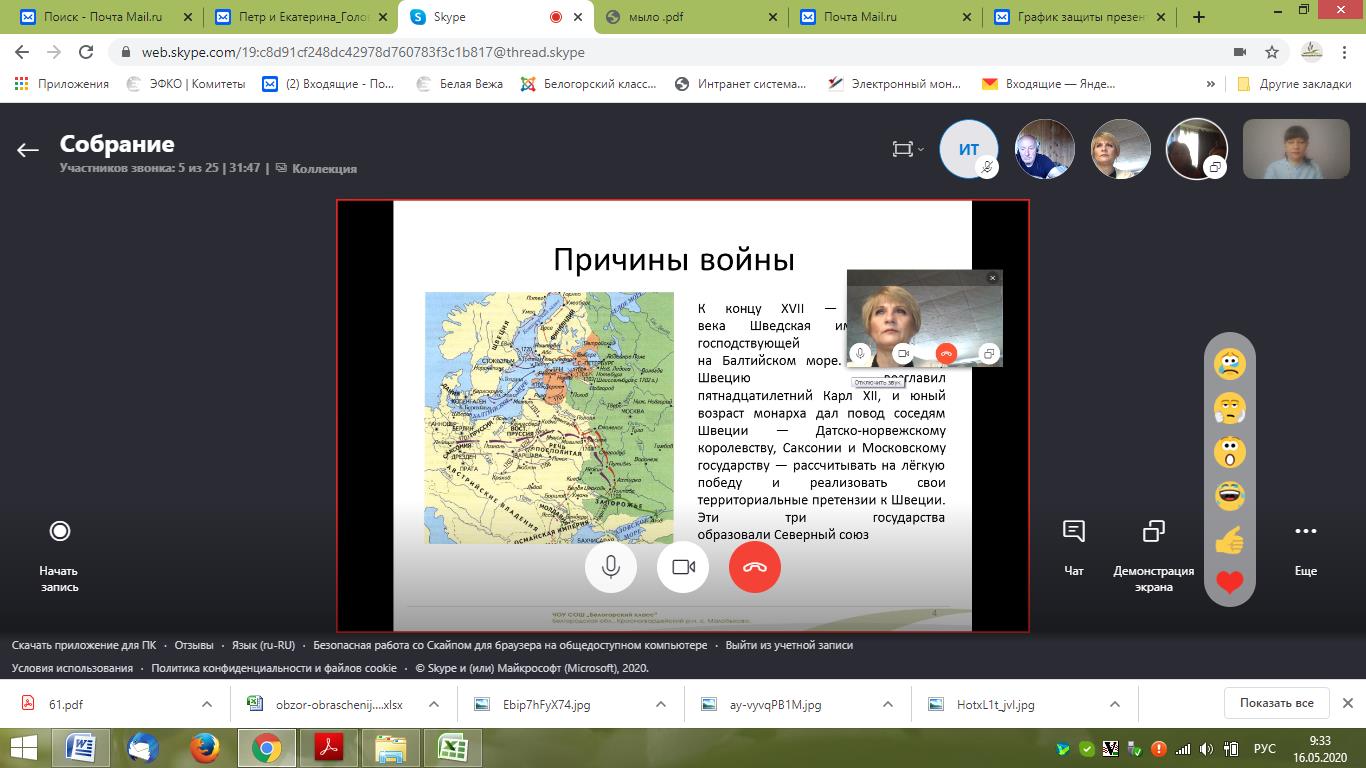Toggle the video camera in call controls
The image size is (1366, 768).
click(x=683, y=567)
